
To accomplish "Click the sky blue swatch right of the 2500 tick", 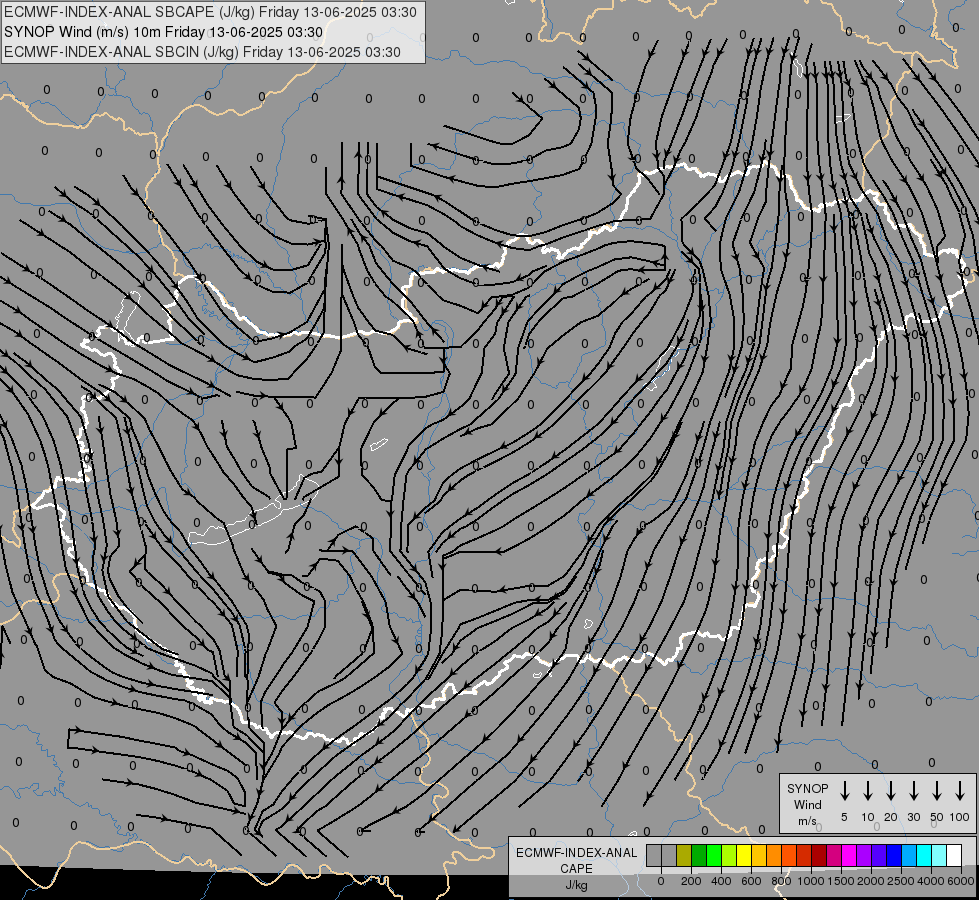I will point(910,855).
